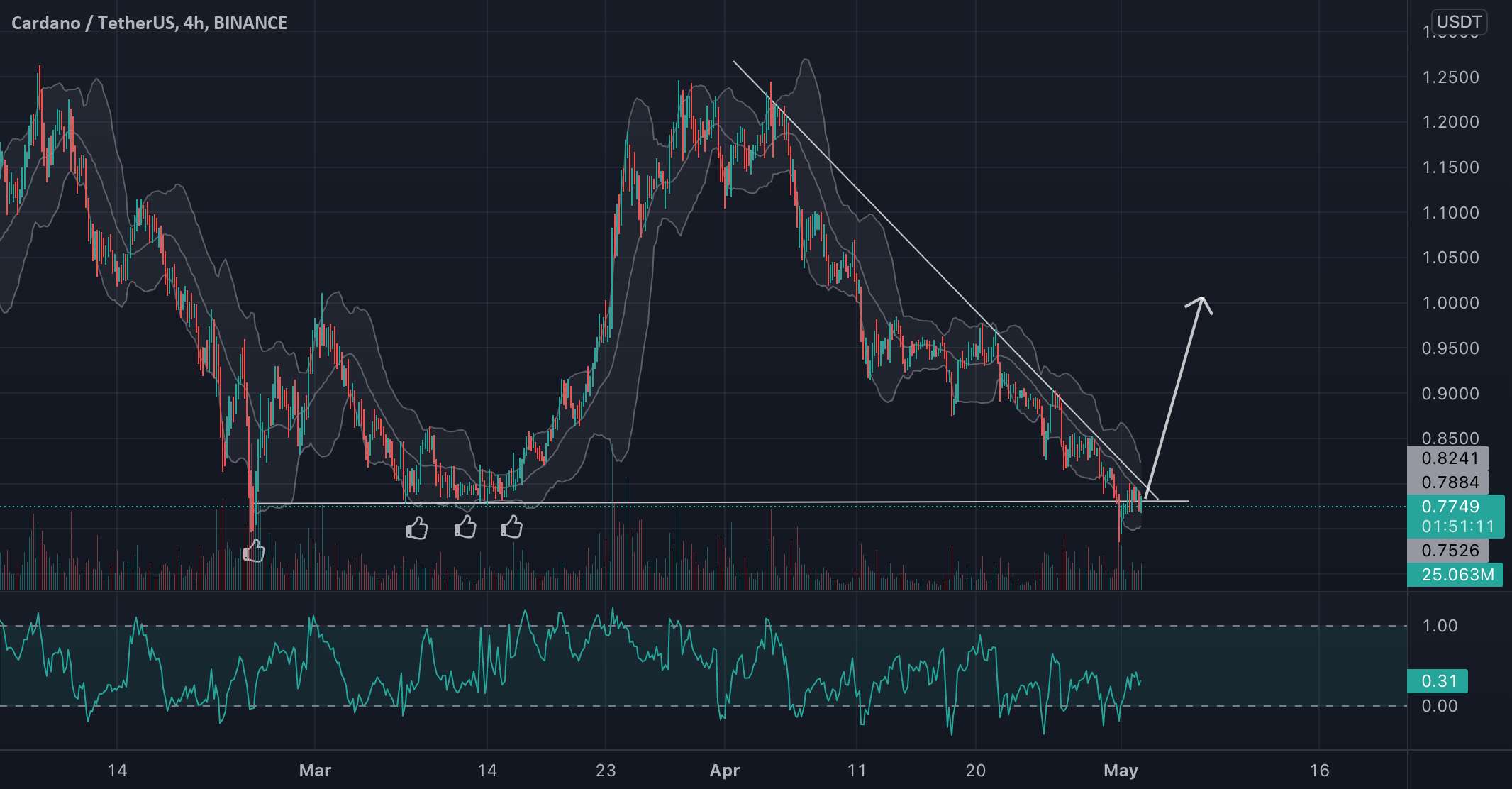Click the 1.1500 price axis label
The image size is (1512, 789).
coord(1451,167)
